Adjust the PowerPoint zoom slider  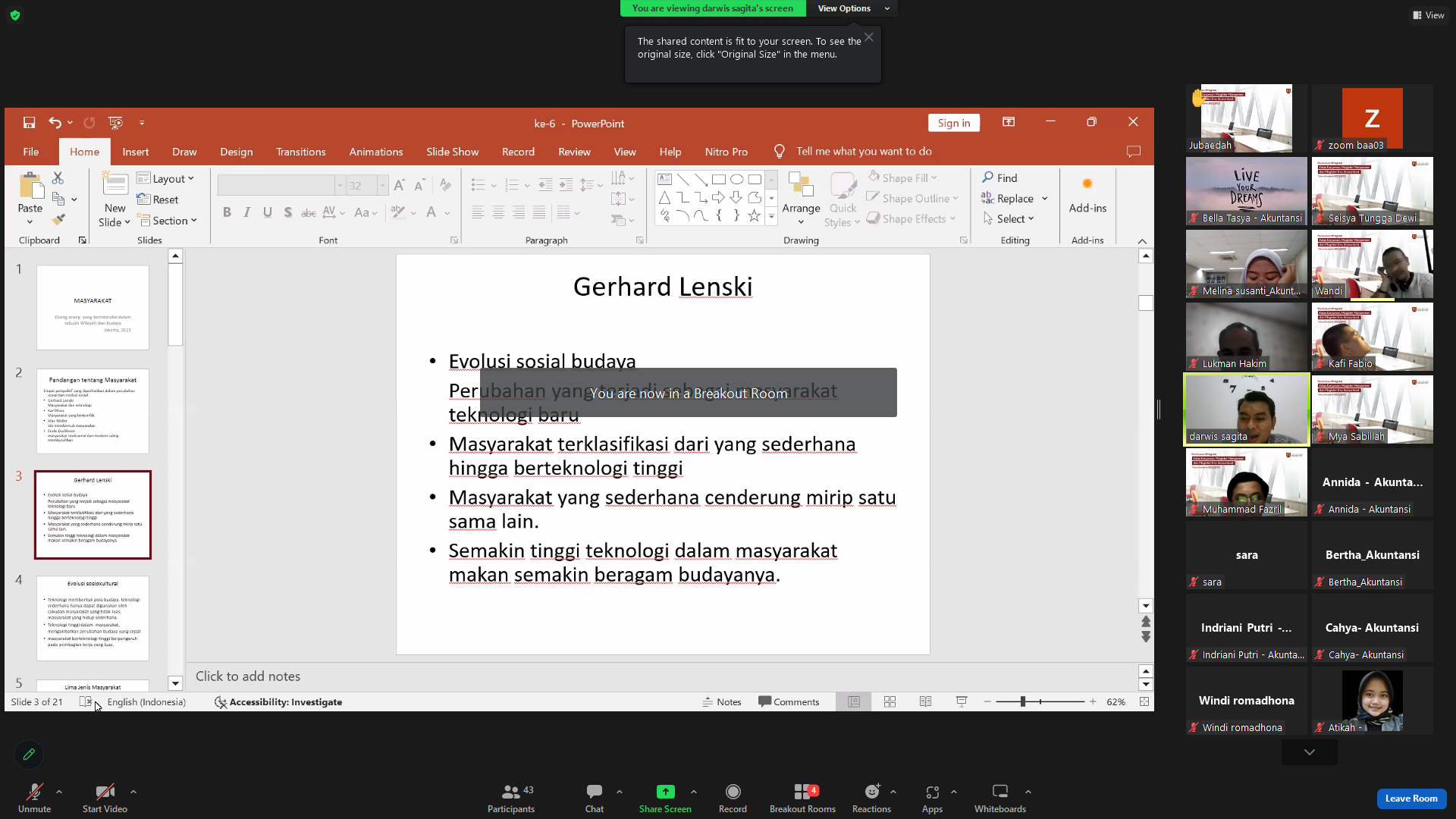point(1023,702)
